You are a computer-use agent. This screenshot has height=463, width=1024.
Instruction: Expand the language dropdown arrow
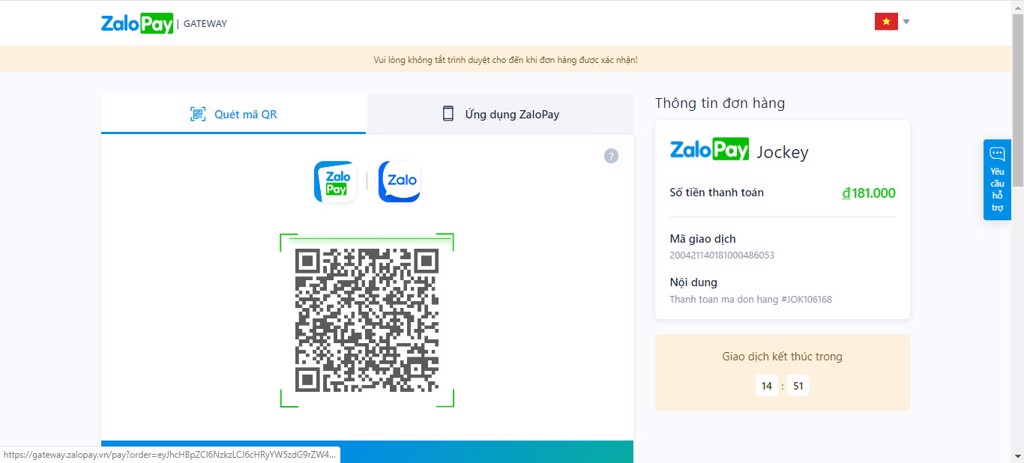point(906,22)
